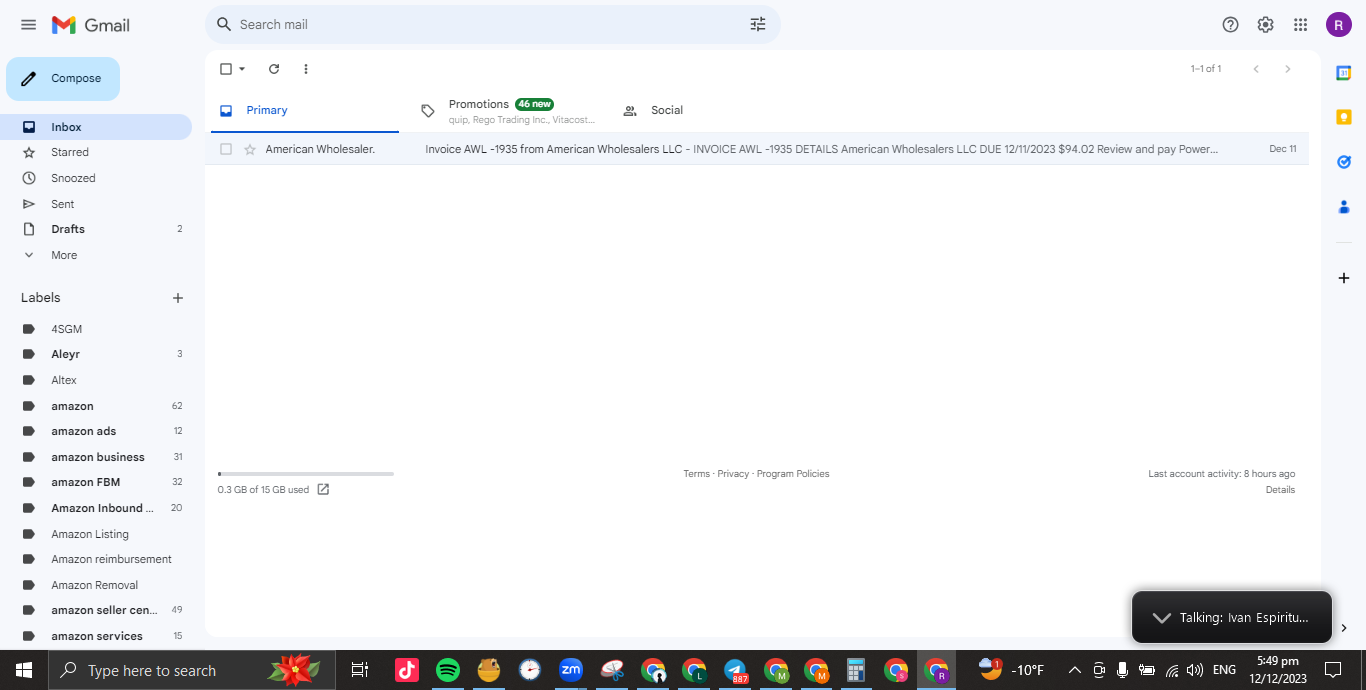Screen dimensions: 1366x690
Task: Hide the side panel chevron
Action: 1344,628
